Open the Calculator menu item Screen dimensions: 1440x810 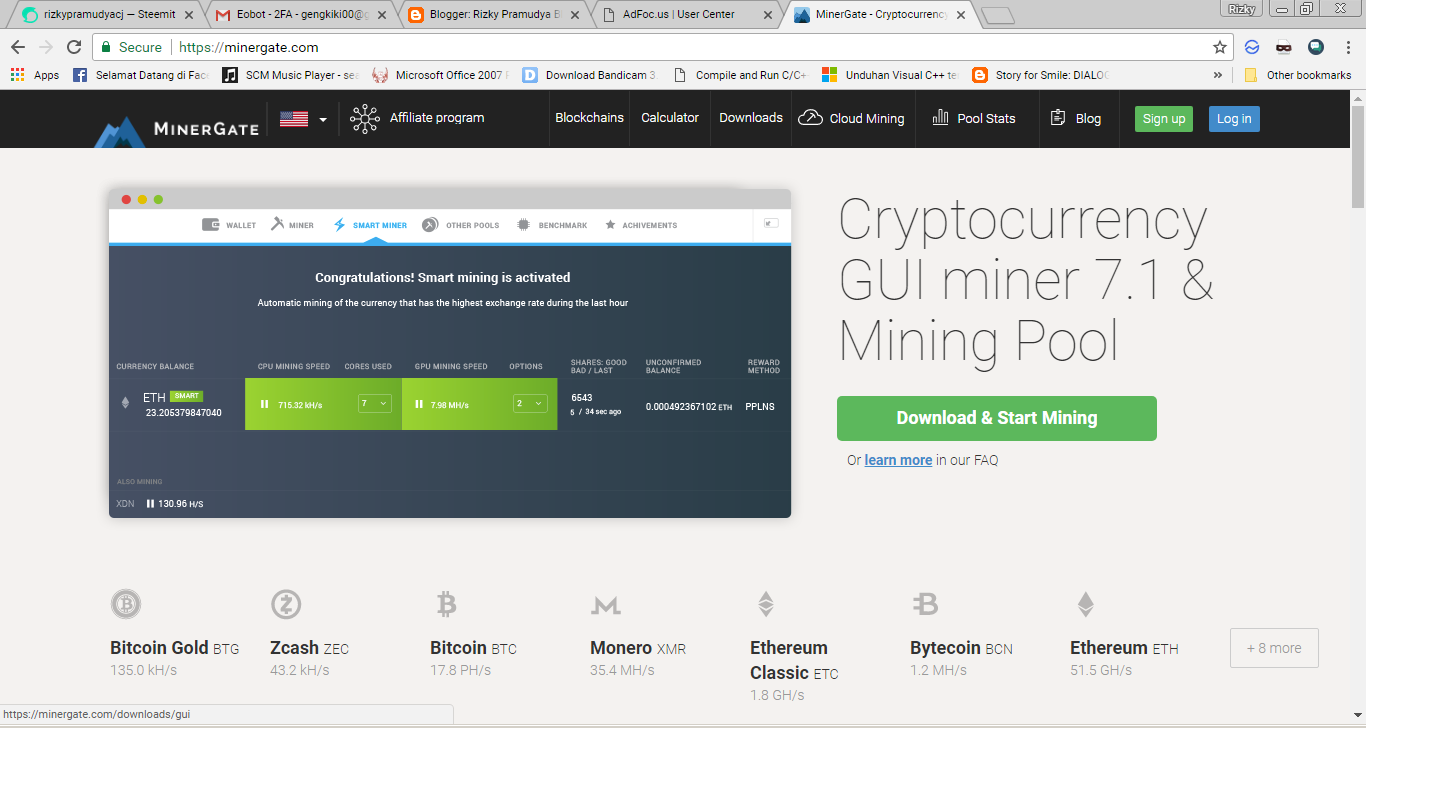(670, 118)
